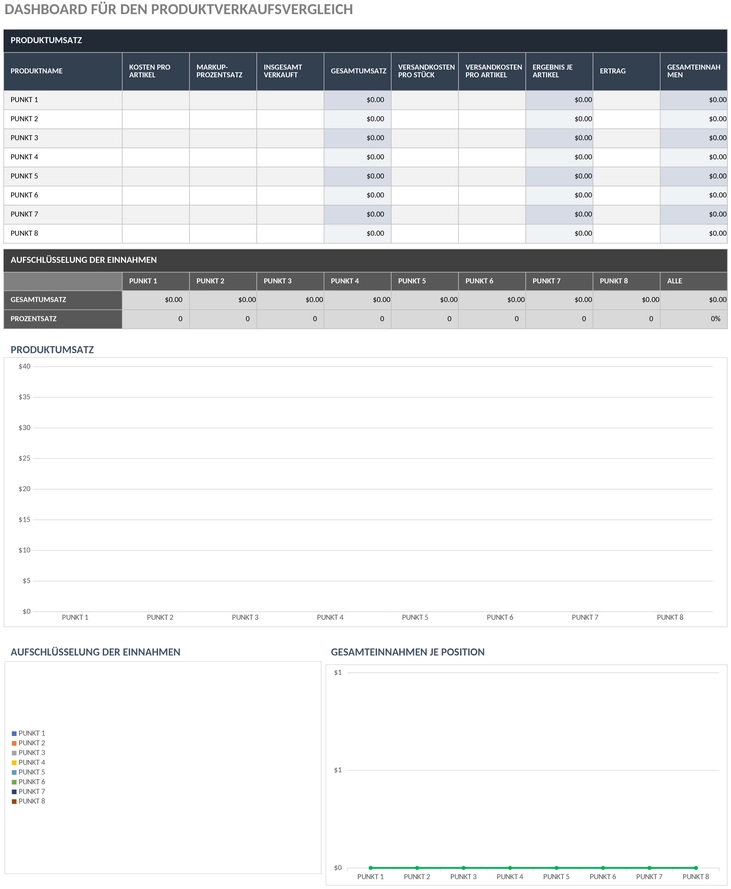Viewport: 731px width, 889px height.
Task: Select the Ergebnis je Artikel value for PUNKT 6
Action: click(x=559, y=195)
